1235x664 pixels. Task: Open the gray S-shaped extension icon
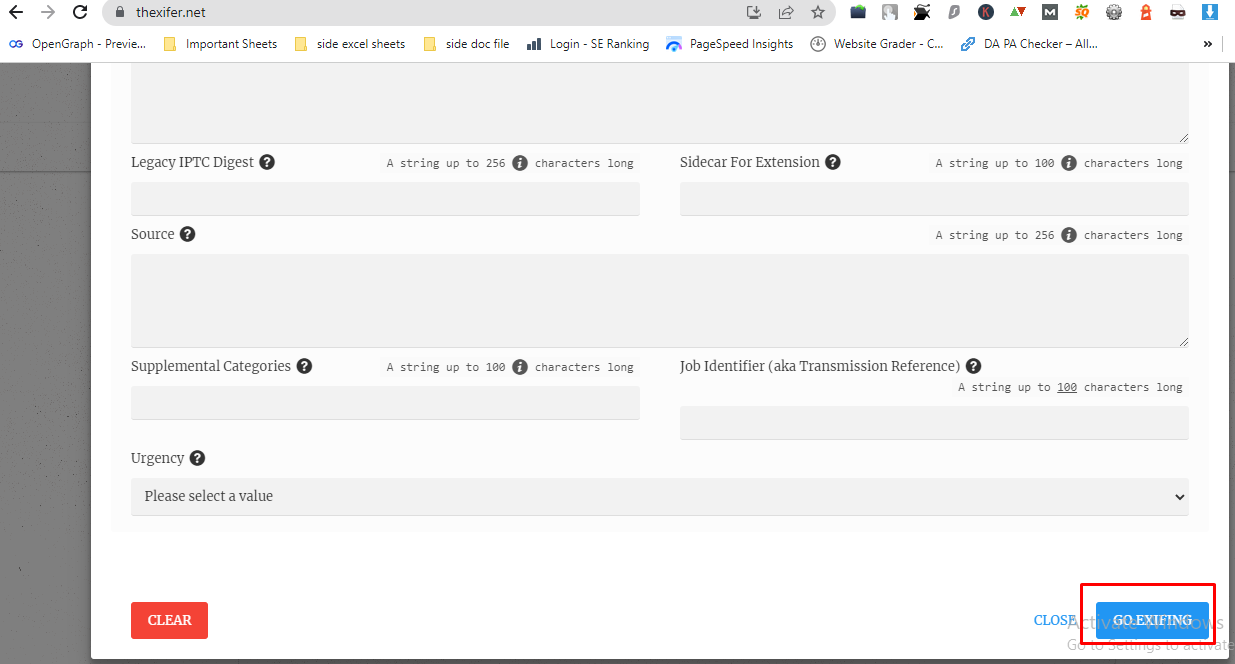(954, 13)
